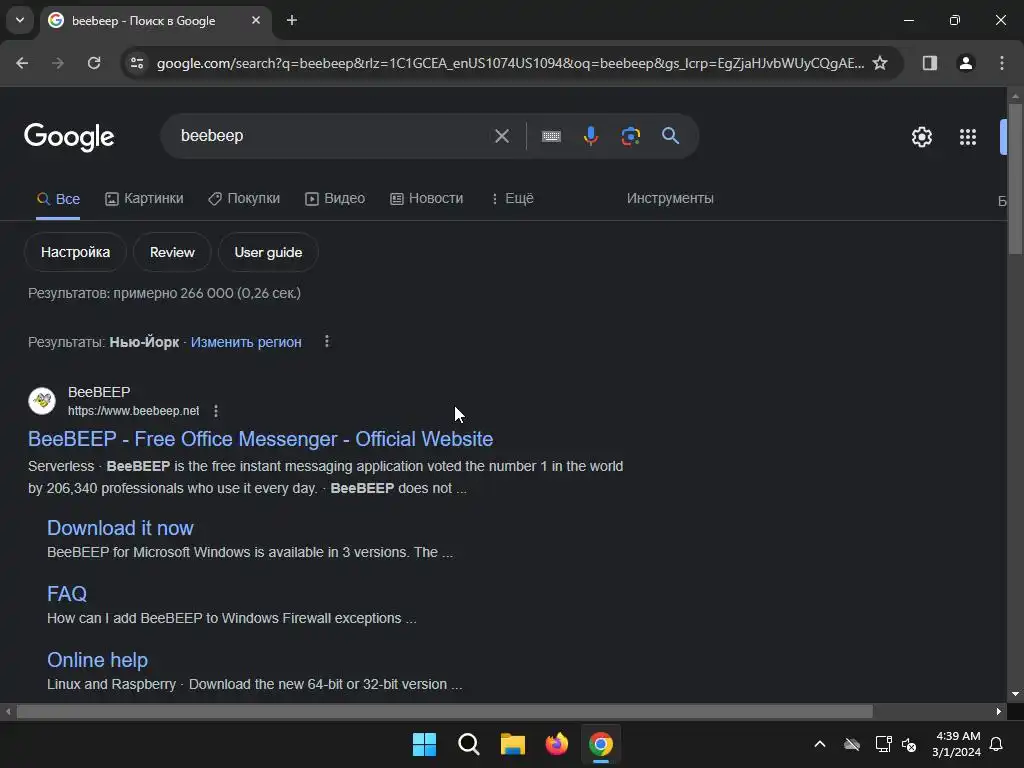Open the clock showing 4:39 AM
The image size is (1024, 768).
pos(957,744)
